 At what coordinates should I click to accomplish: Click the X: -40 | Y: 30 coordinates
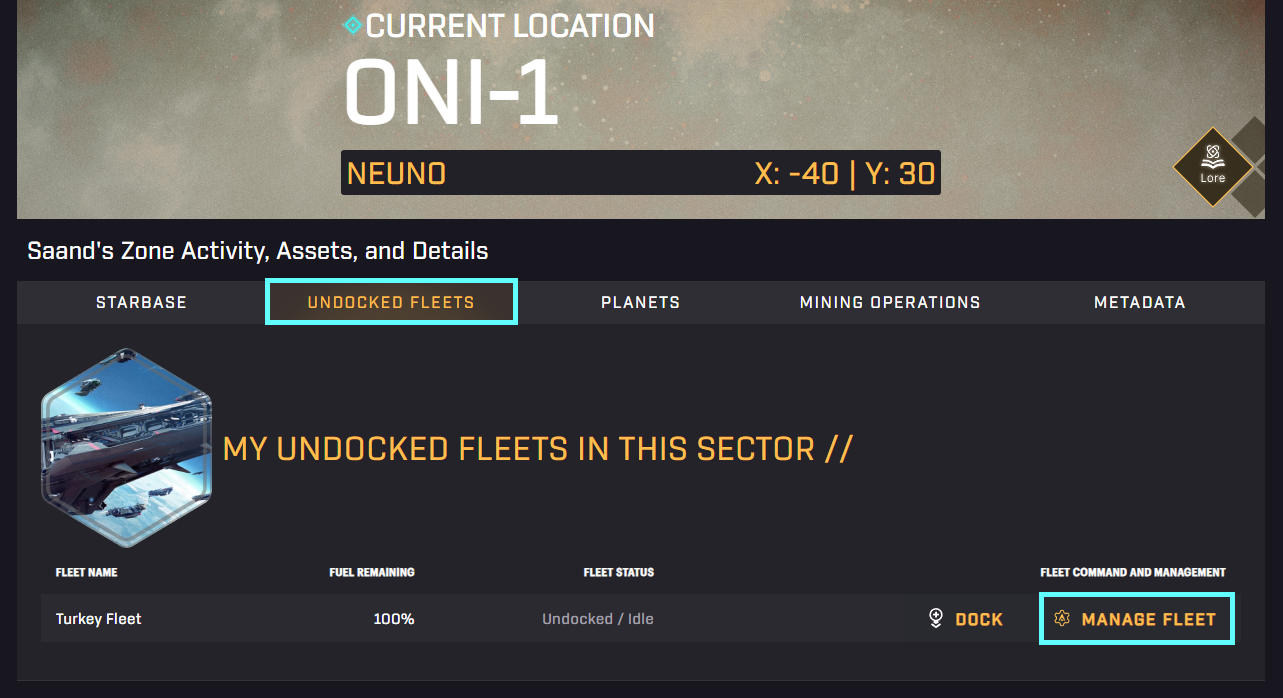coord(845,174)
